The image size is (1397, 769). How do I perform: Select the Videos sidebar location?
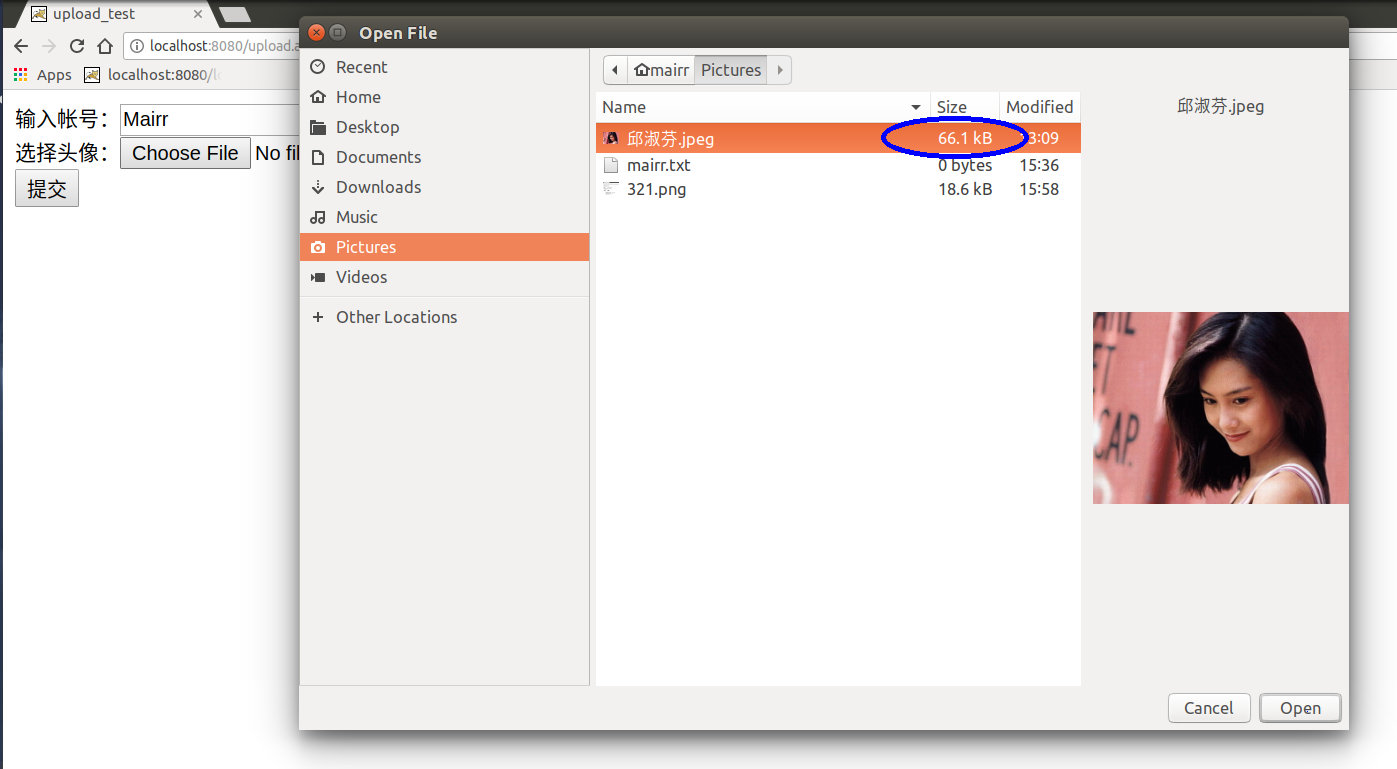(x=444, y=277)
